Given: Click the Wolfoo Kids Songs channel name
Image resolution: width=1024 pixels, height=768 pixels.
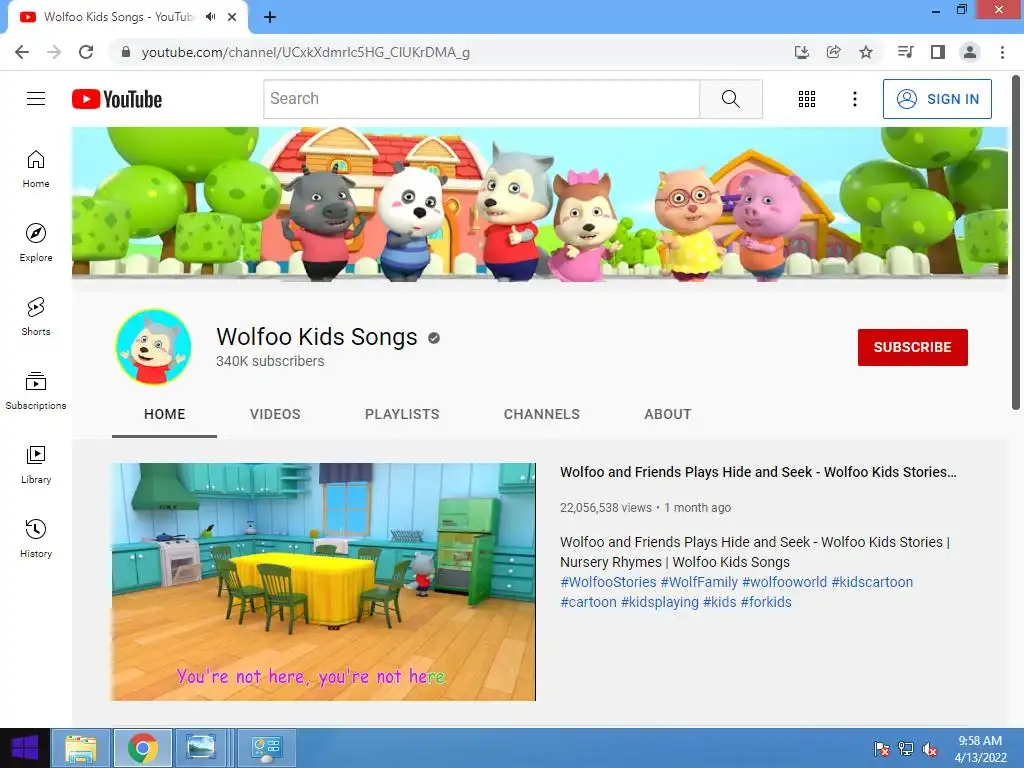Looking at the screenshot, I should [x=317, y=337].
